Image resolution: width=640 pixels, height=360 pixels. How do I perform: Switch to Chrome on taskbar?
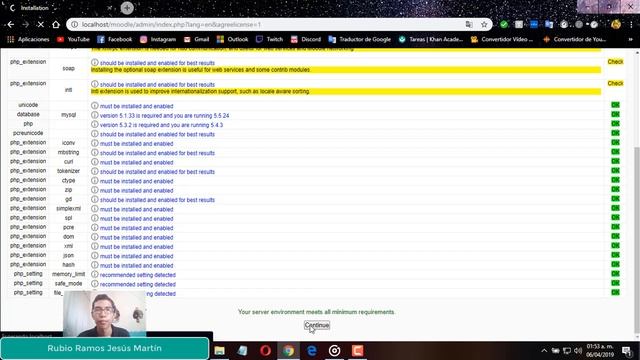(289, 351)
